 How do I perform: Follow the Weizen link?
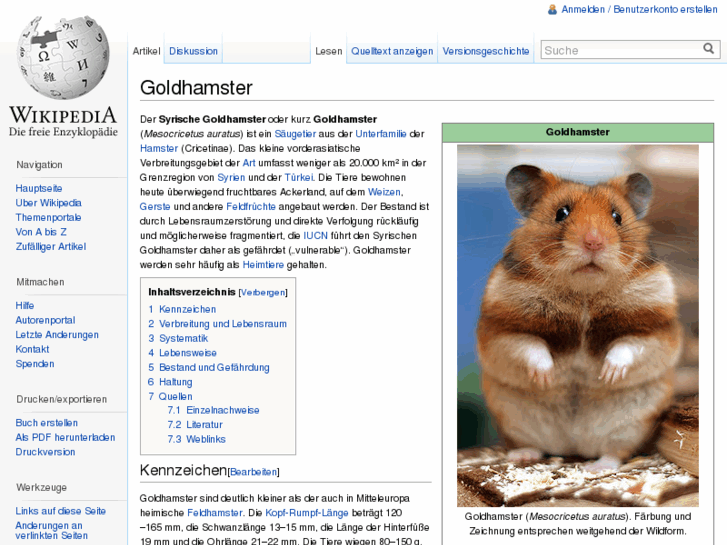pyautogui.click(x=384, y=192)
